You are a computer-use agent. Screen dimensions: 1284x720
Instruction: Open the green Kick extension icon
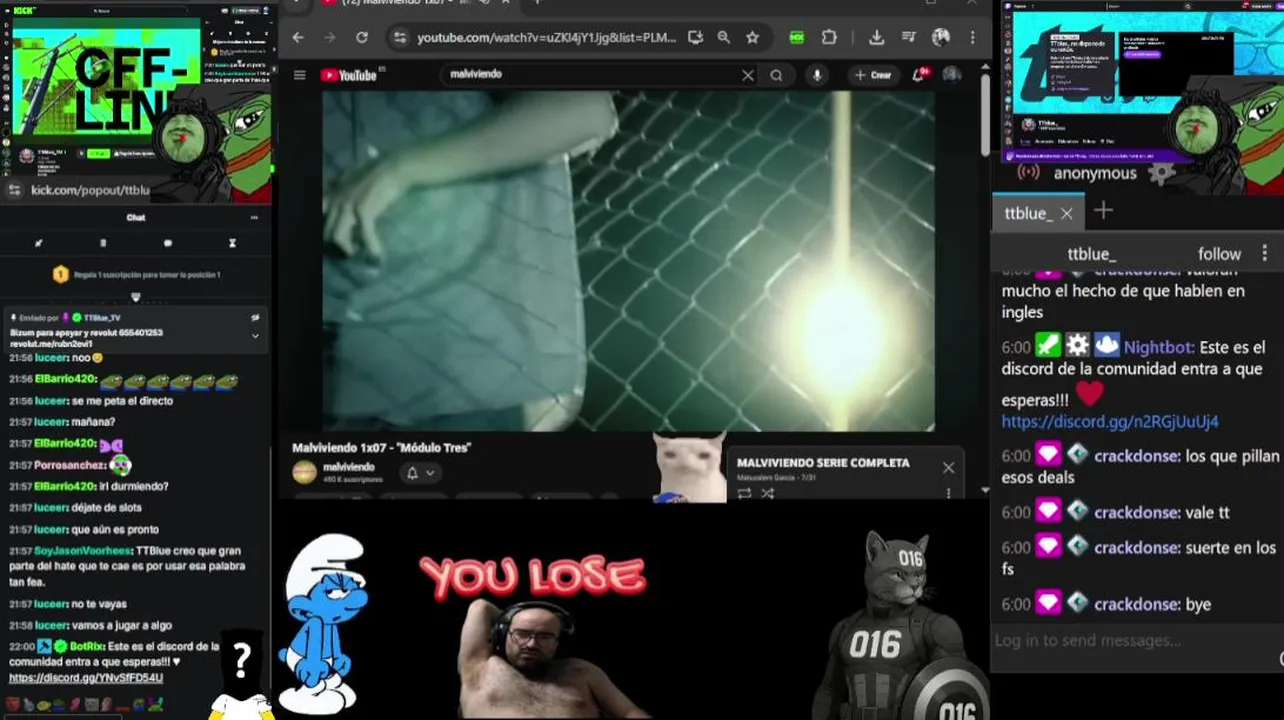pyautogui.click(x=796, y=38)
